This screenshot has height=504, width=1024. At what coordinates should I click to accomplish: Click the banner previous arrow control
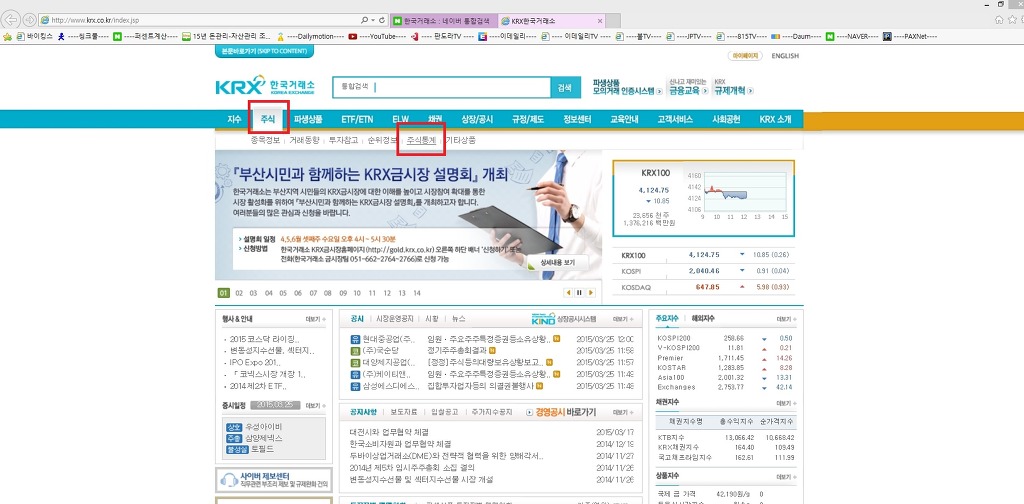point(568,293)
